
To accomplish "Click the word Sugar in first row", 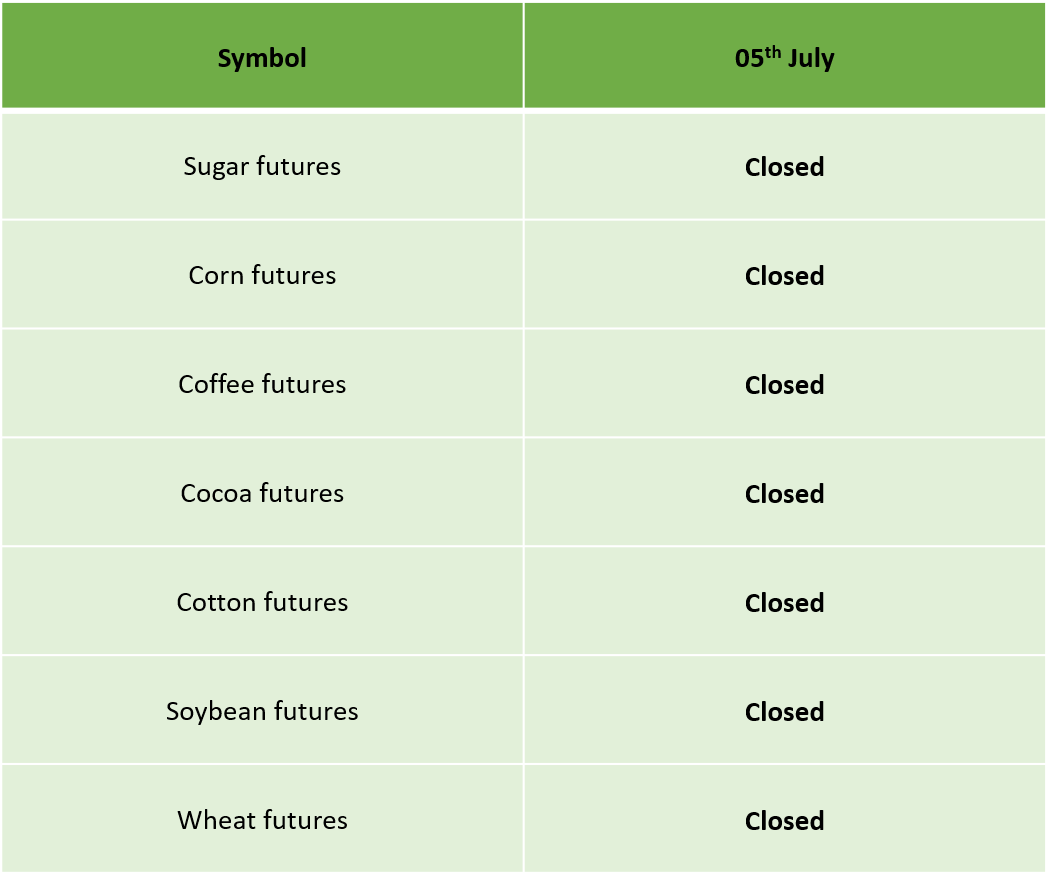I will (x=216, y=168).
